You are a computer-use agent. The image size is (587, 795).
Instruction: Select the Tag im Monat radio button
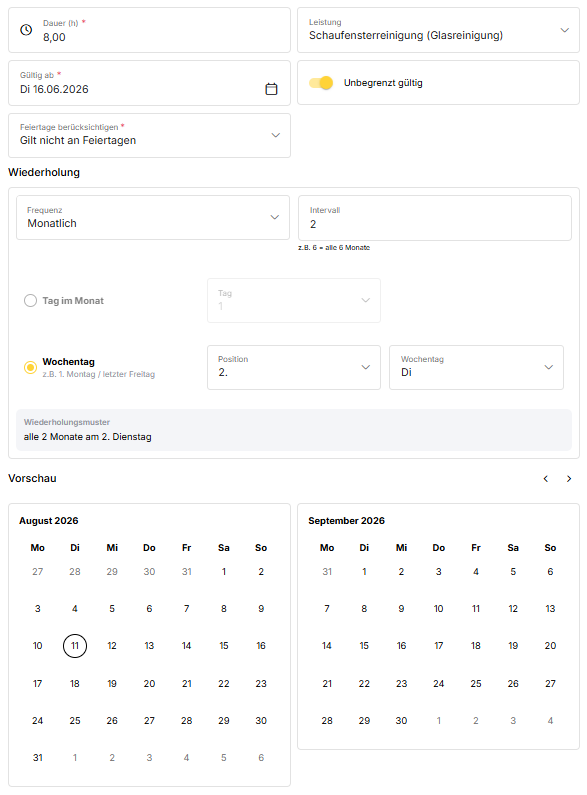(30, 301)
